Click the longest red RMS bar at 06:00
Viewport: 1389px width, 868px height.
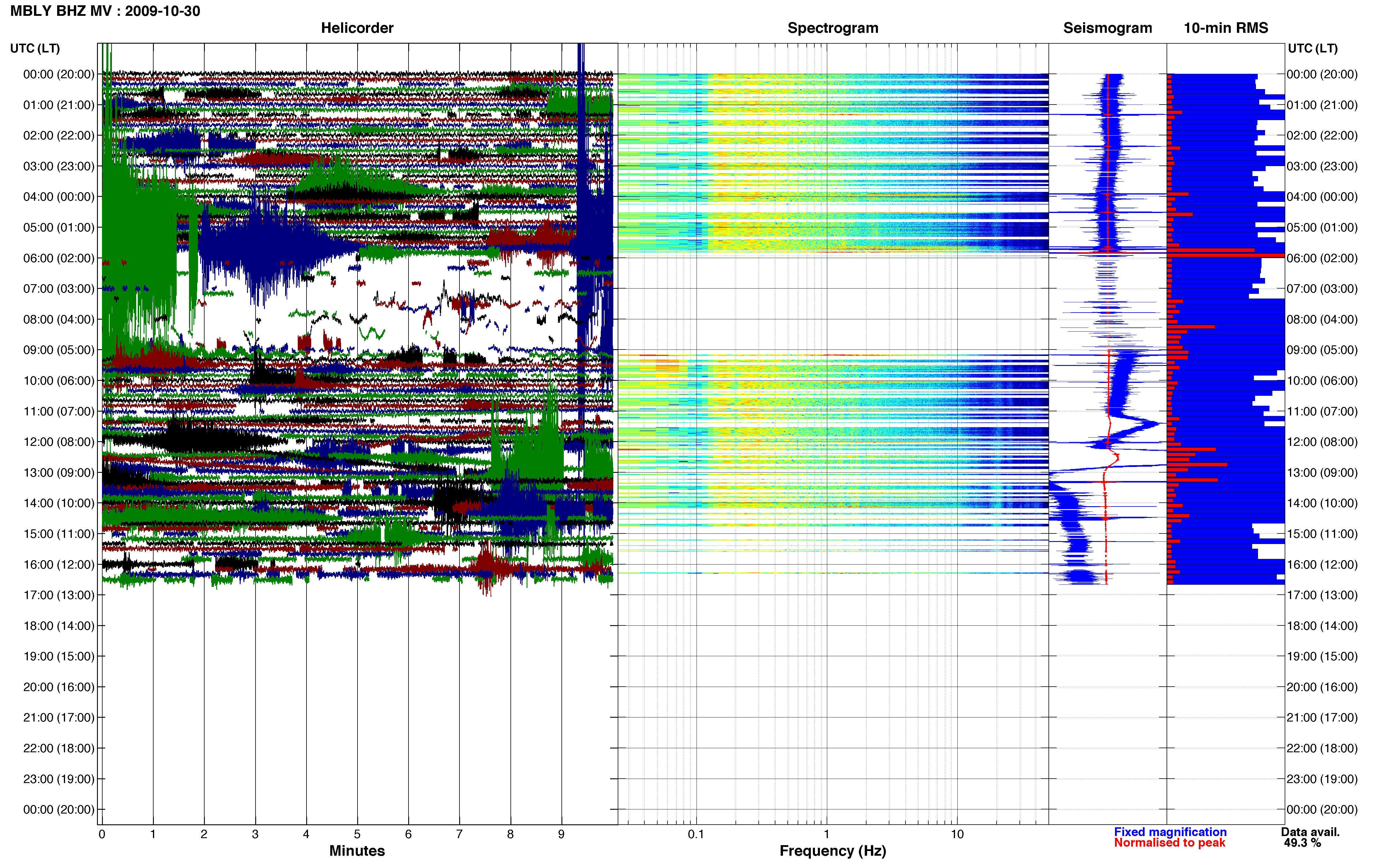(x=1225, y=255)
